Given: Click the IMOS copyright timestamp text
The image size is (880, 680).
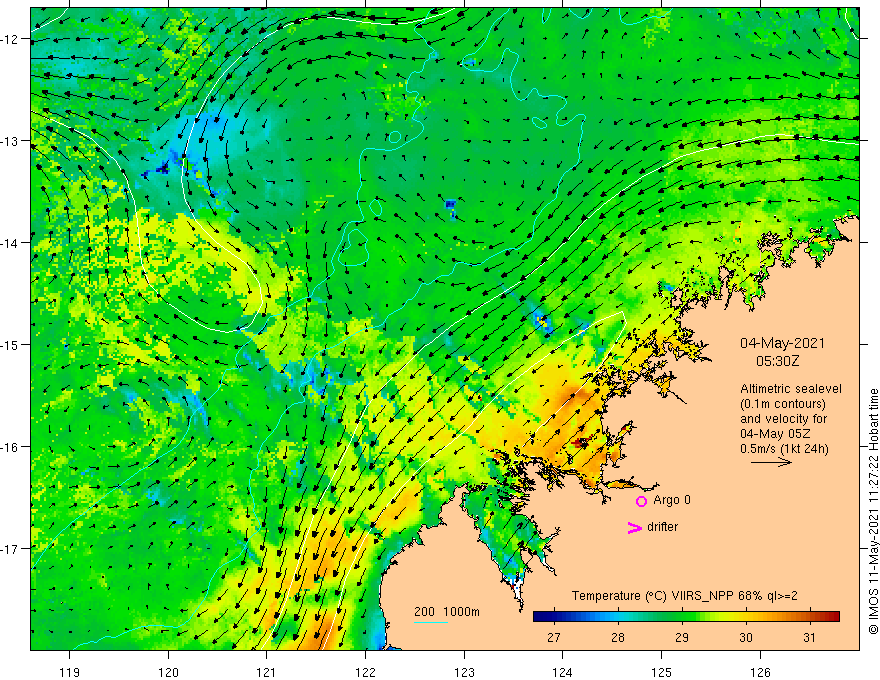Looking at the screenshot, I should (x=873, y=511).
